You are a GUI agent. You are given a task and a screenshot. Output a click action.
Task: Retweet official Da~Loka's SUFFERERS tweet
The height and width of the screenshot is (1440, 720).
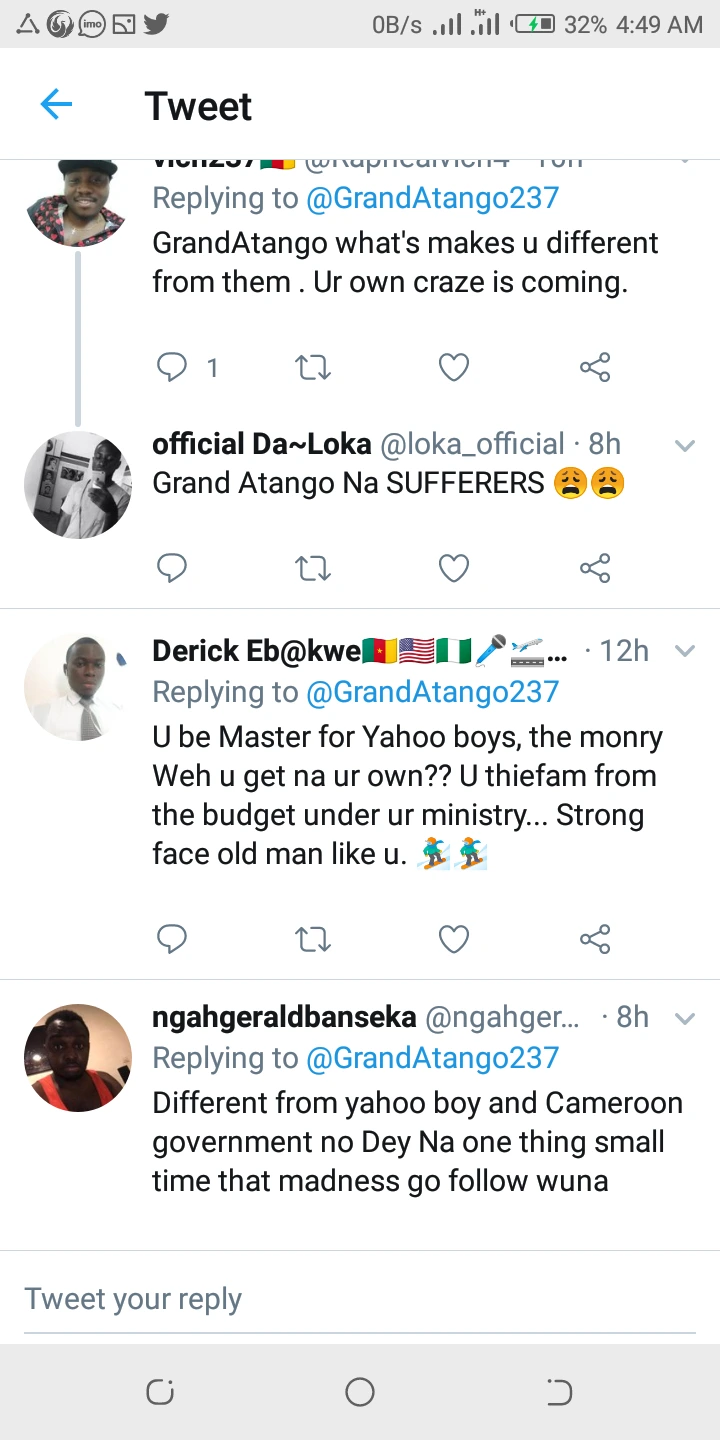pyautogui.click(x=313, y=569)
